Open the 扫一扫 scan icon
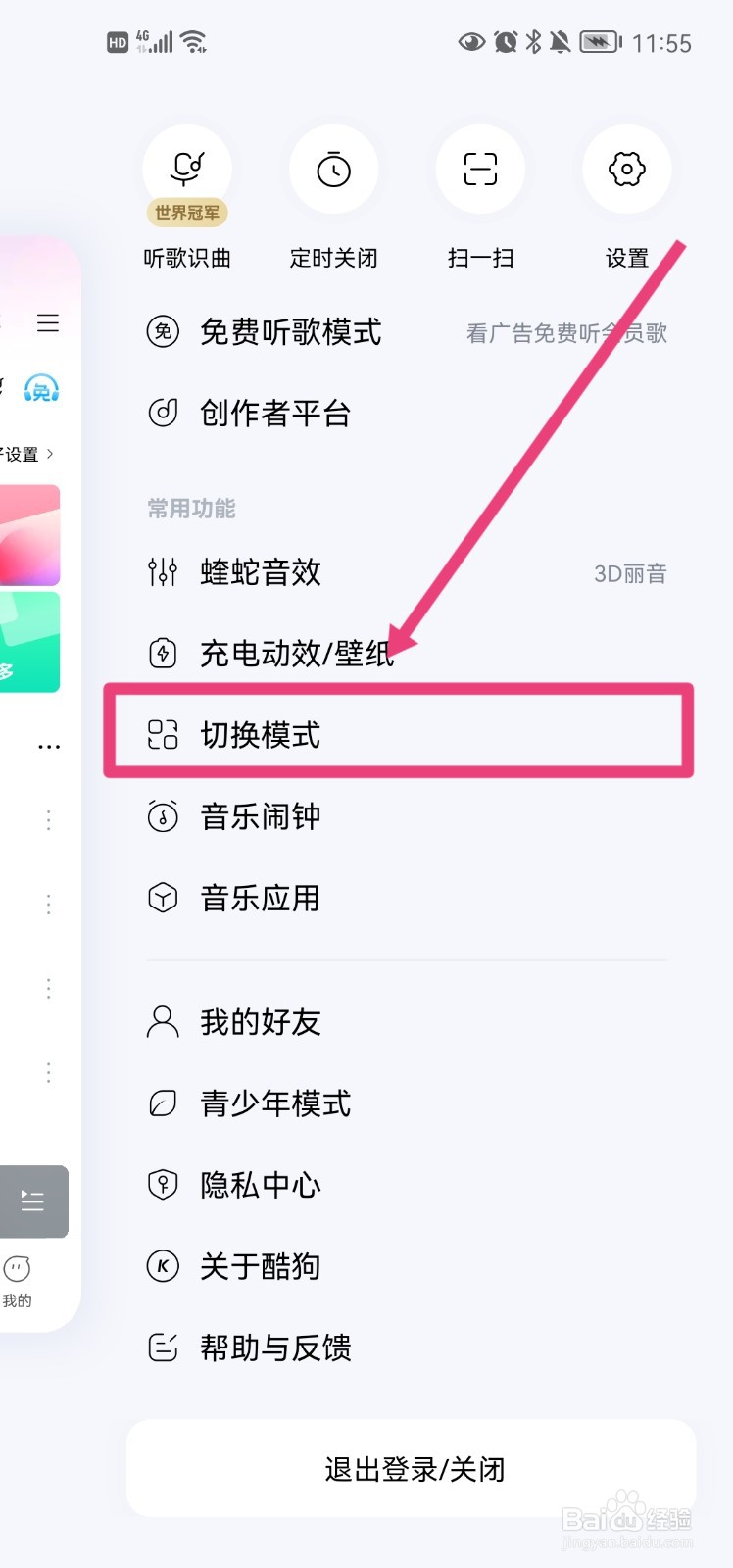 click(x=480, y=170)
